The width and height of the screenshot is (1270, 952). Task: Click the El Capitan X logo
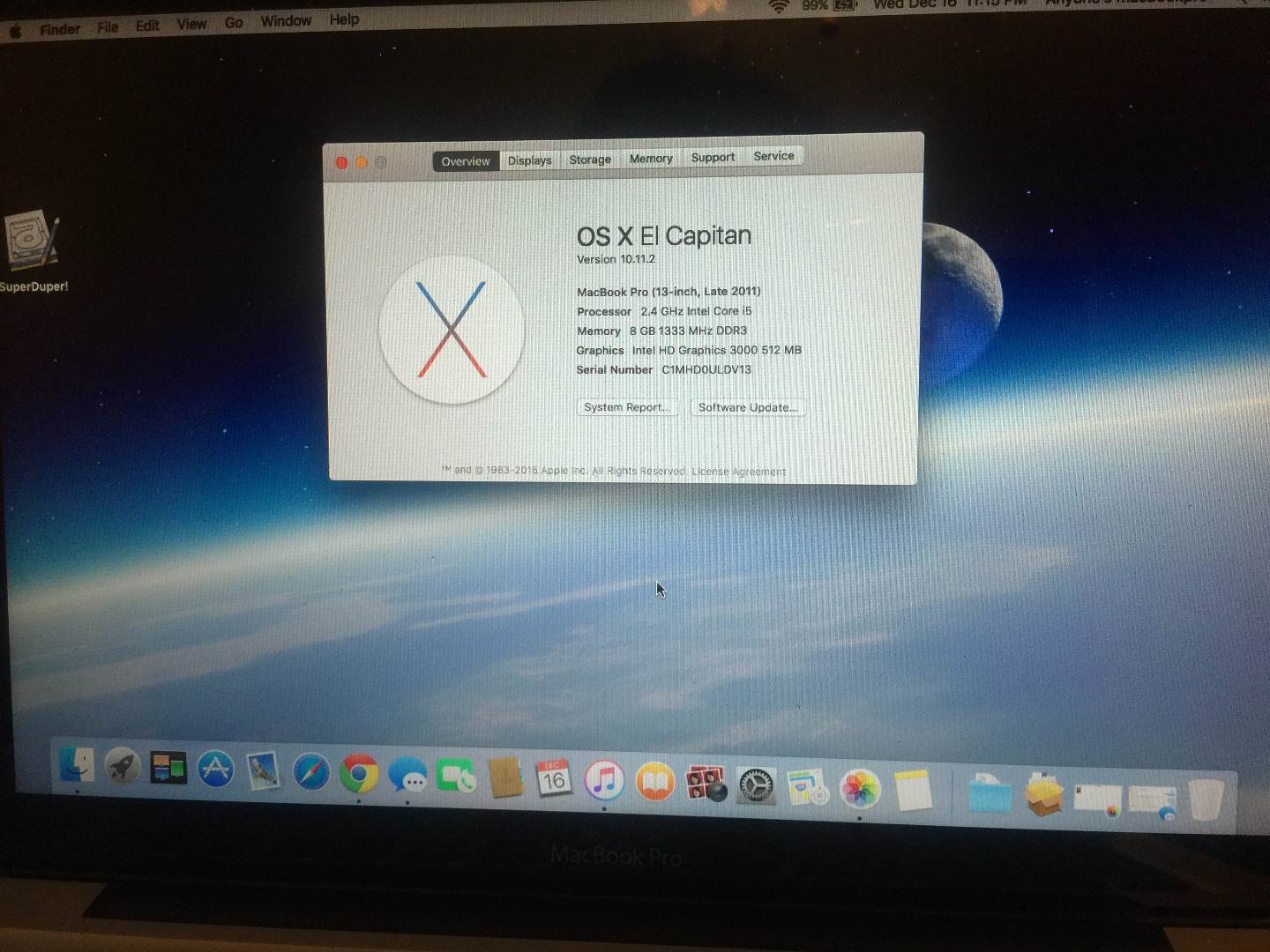[x=452, y=330]
